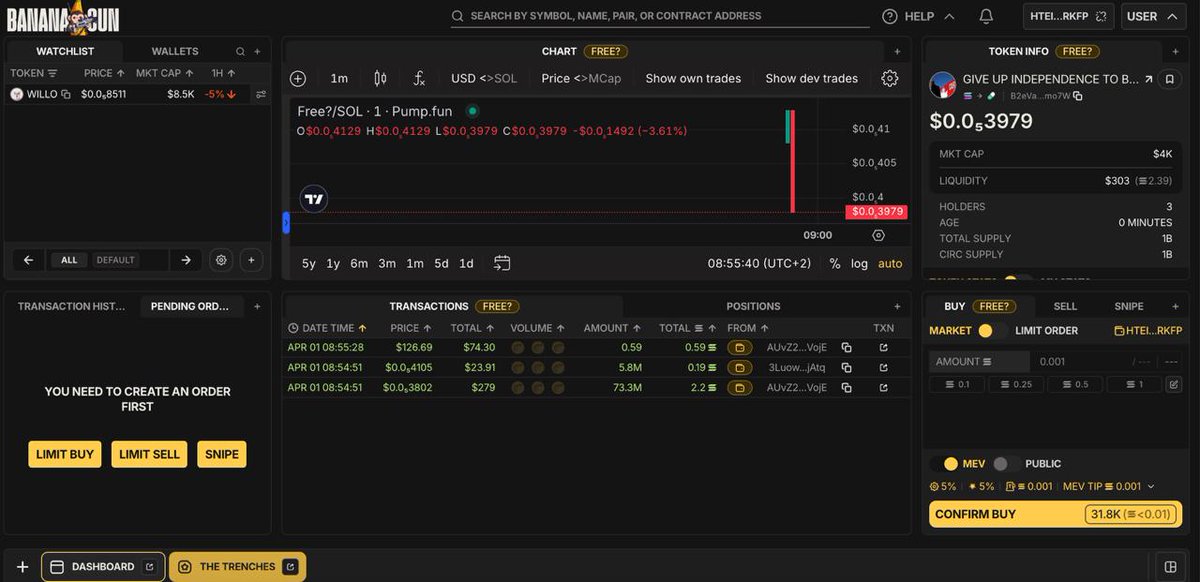This screenshot has height=582, width=1200.
Task: Select the 5d chart range
Action: (x=441, y=264)
